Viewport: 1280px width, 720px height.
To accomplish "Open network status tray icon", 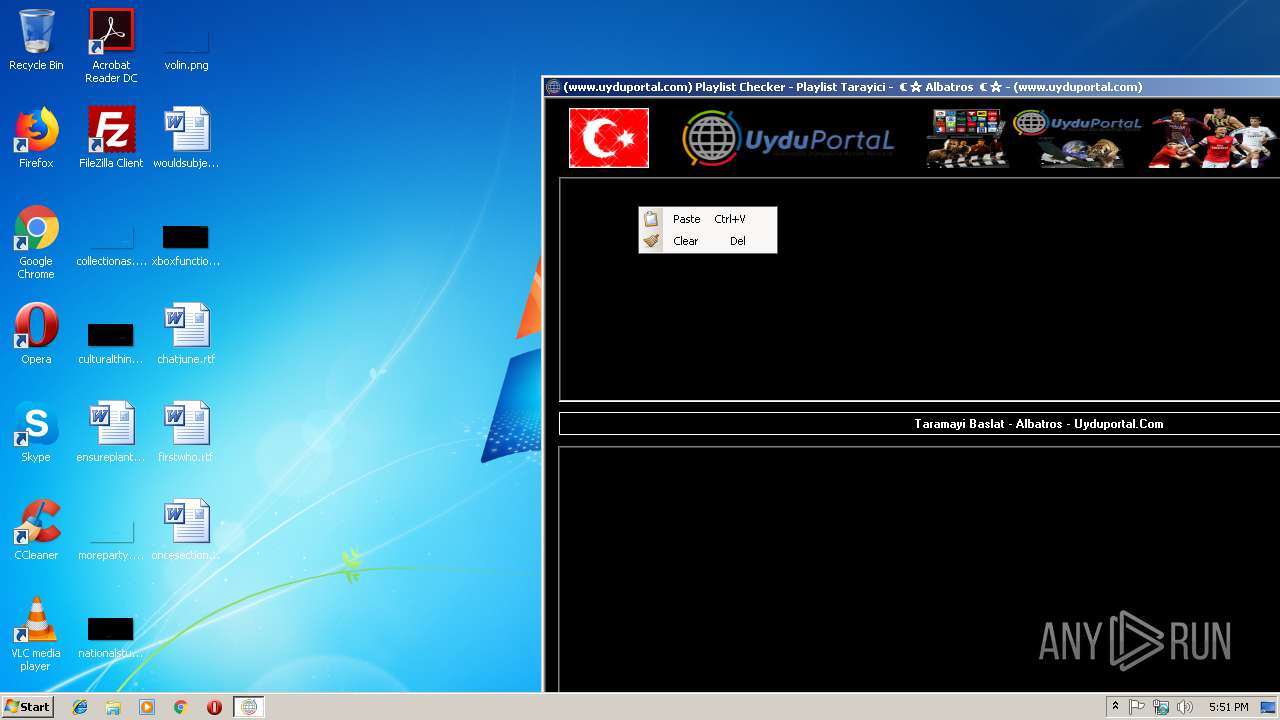I will point(1161,707).
